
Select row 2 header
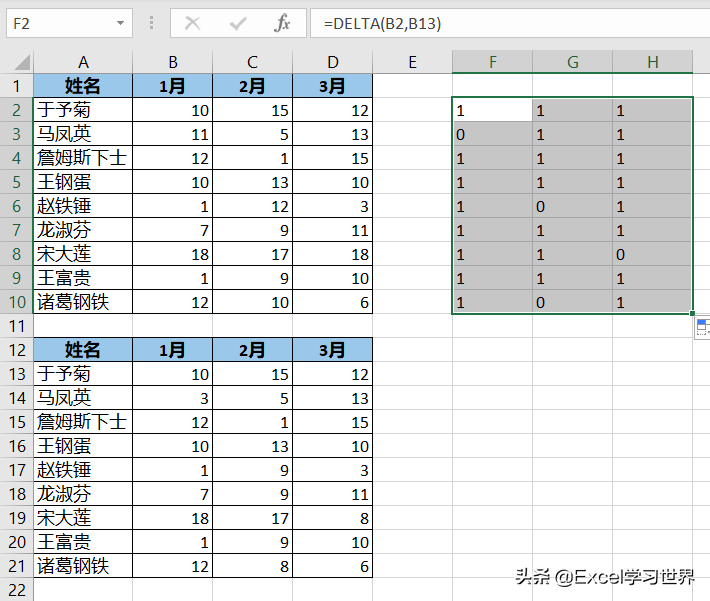click(x=16, y=110)
